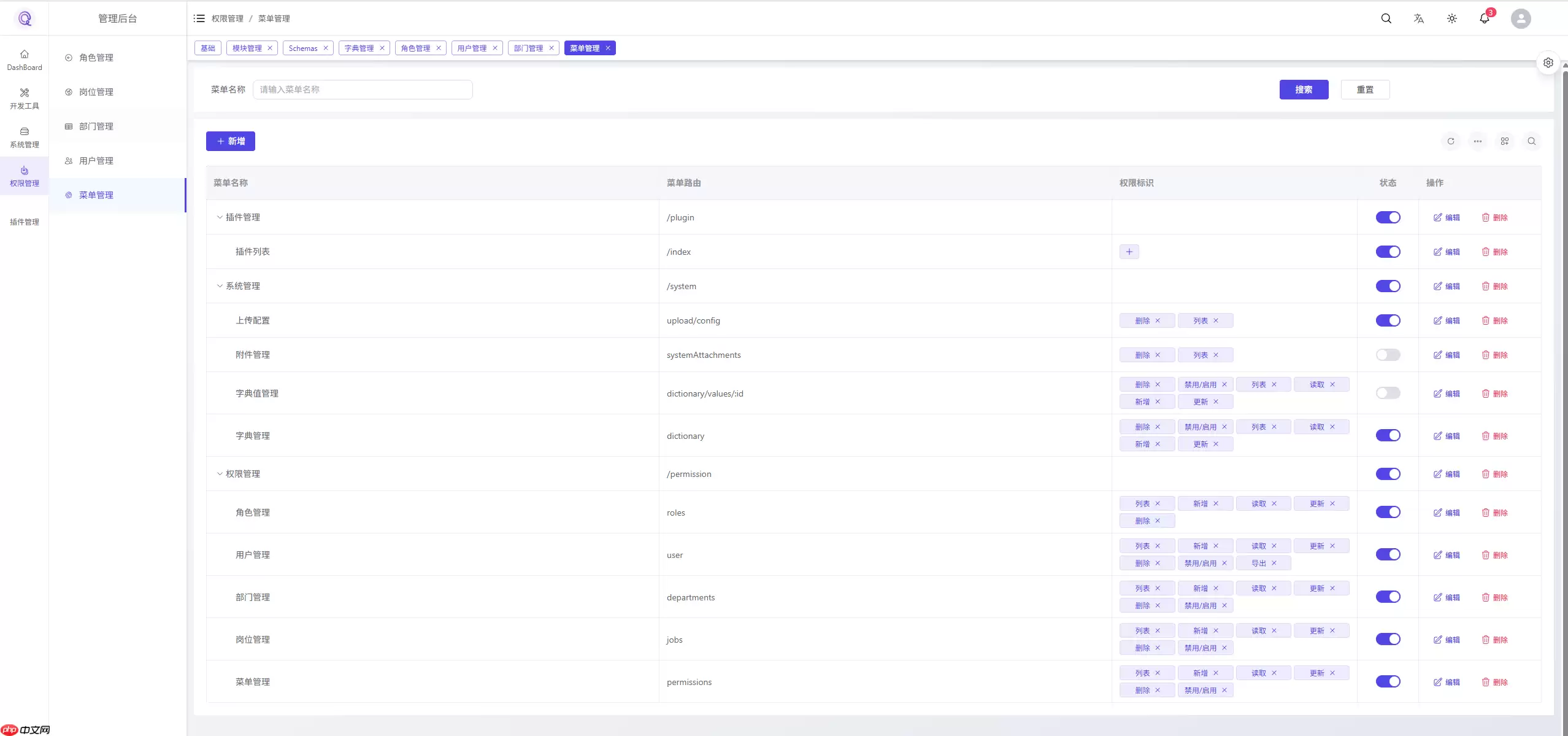Open column display grid icon
The height and width of the screenshot is (736, 1568).
pyautogui.click(x=1505, y=141)
